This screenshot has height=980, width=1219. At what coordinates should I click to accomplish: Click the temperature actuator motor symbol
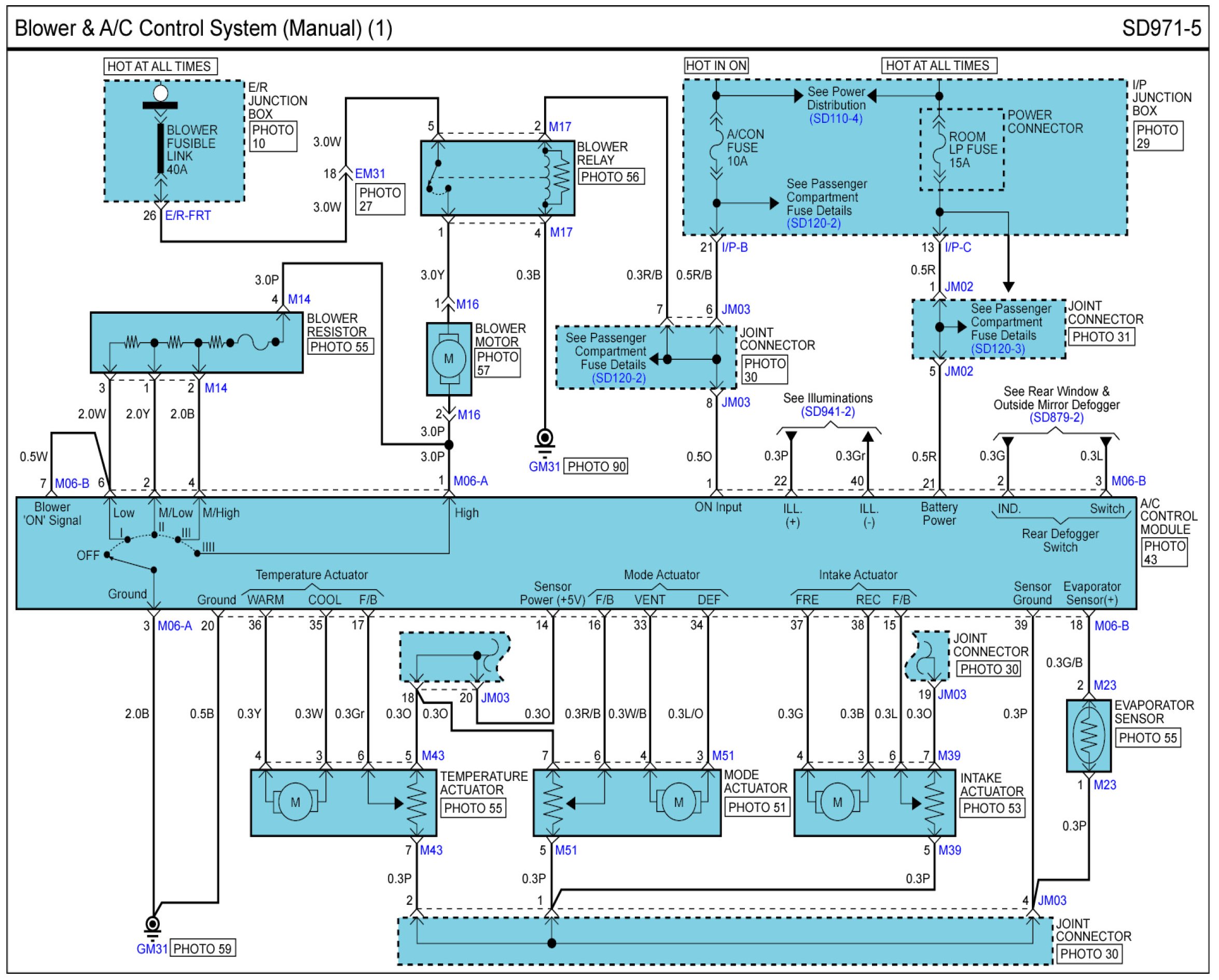(x=295, y=802)
